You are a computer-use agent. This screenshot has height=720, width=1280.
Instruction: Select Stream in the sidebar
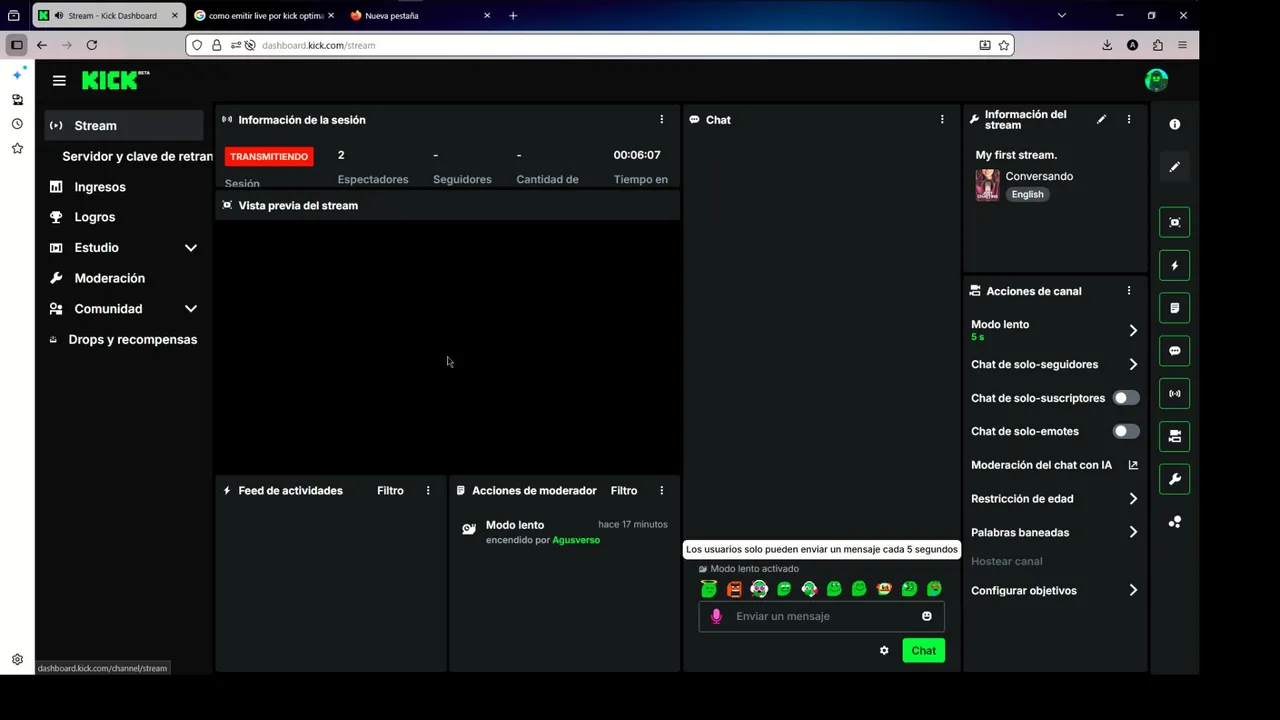124,126
